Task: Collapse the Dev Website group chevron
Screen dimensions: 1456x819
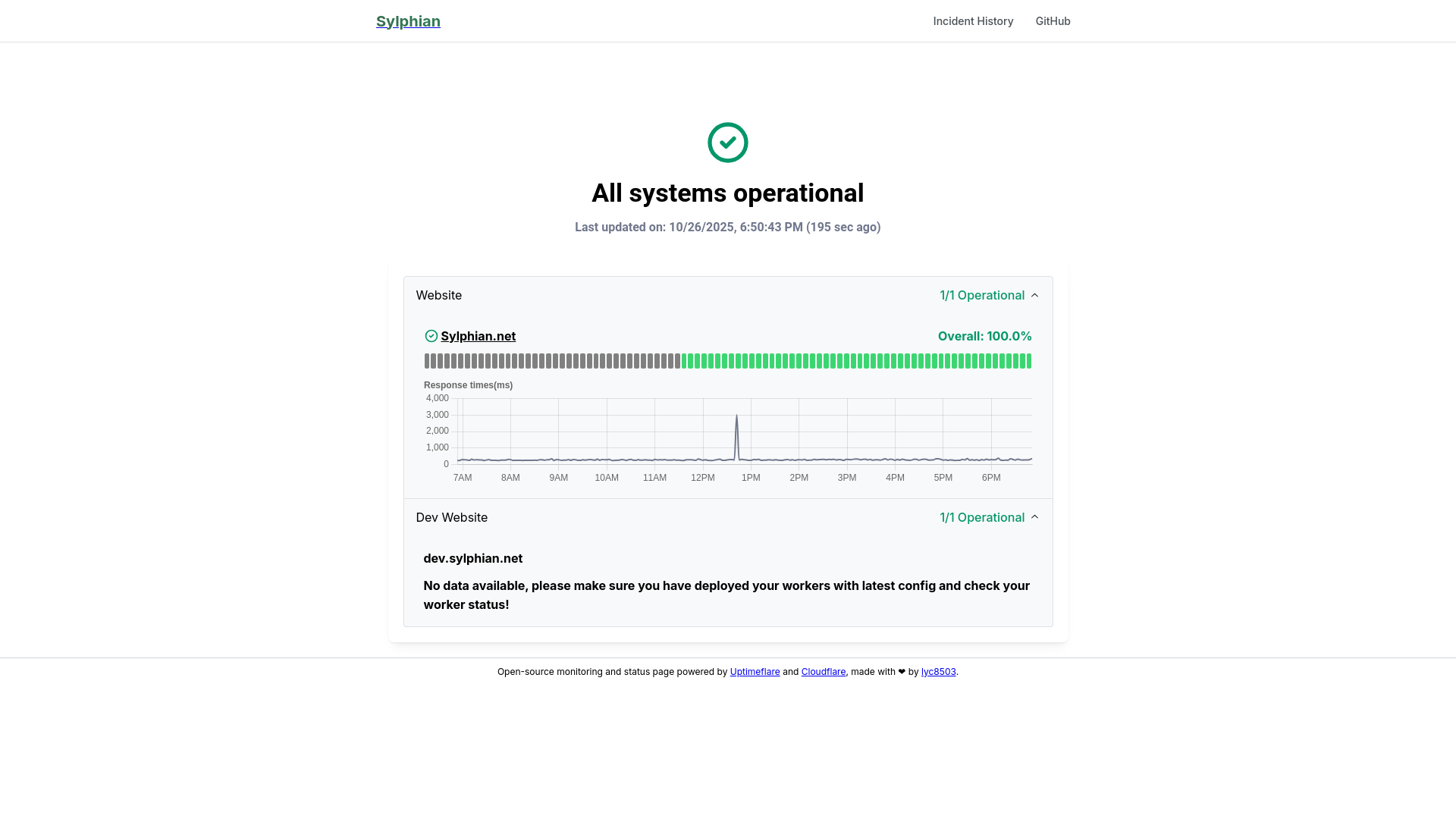Action: point(1034,517)
